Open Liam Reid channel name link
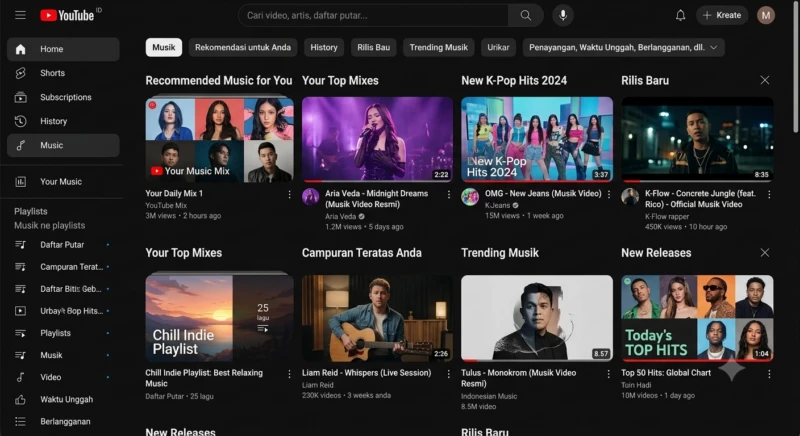Screen dimensions: 800x436 click(x=317, y=385)
